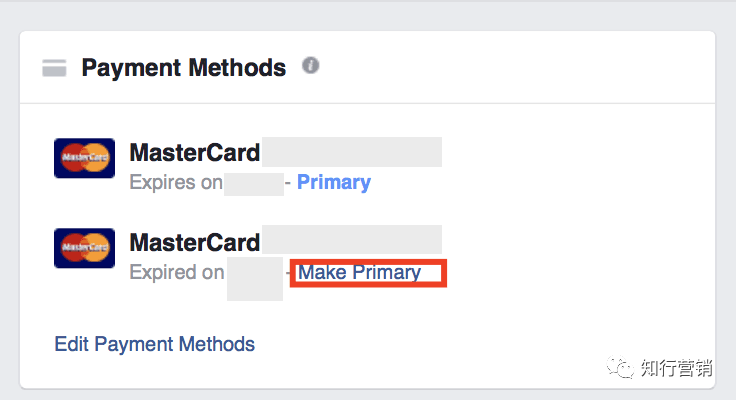This screenshot has height=400, width=736.
Task: Click the gray area above the panel
Action: tap(368, 15)
